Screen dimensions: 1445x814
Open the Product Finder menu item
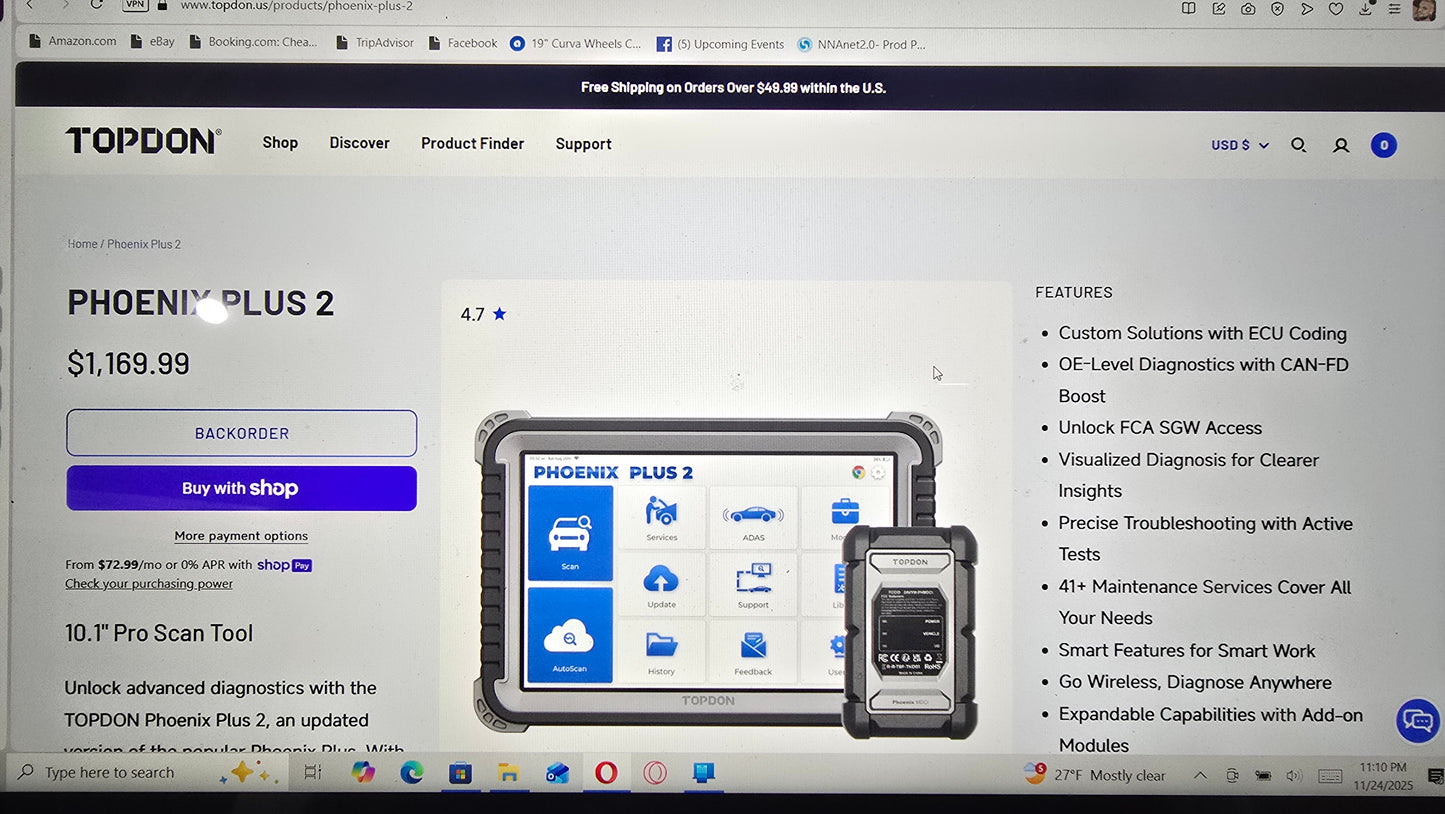coord(472,144)
